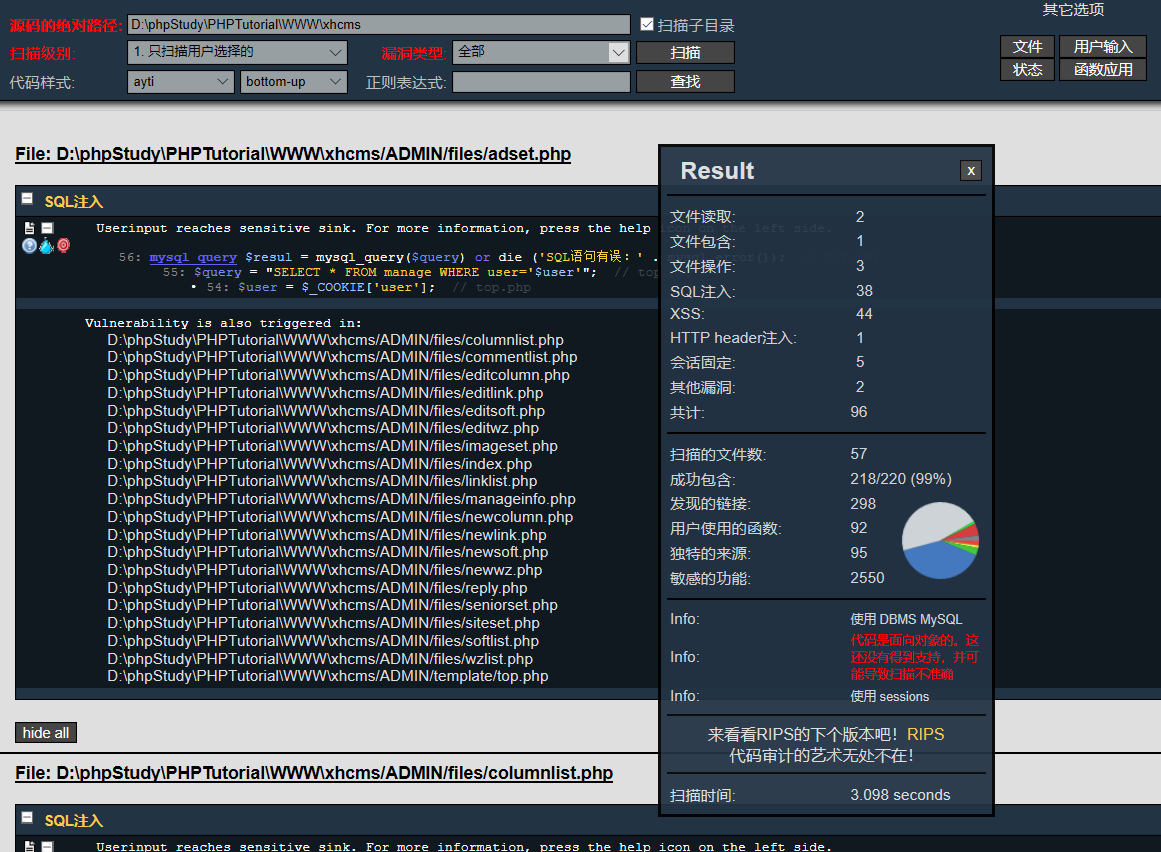This screenshot has height=852, width=1161.
Task: Open the code viewer file icon in adset.php block
Action: (x=30, y=228)
